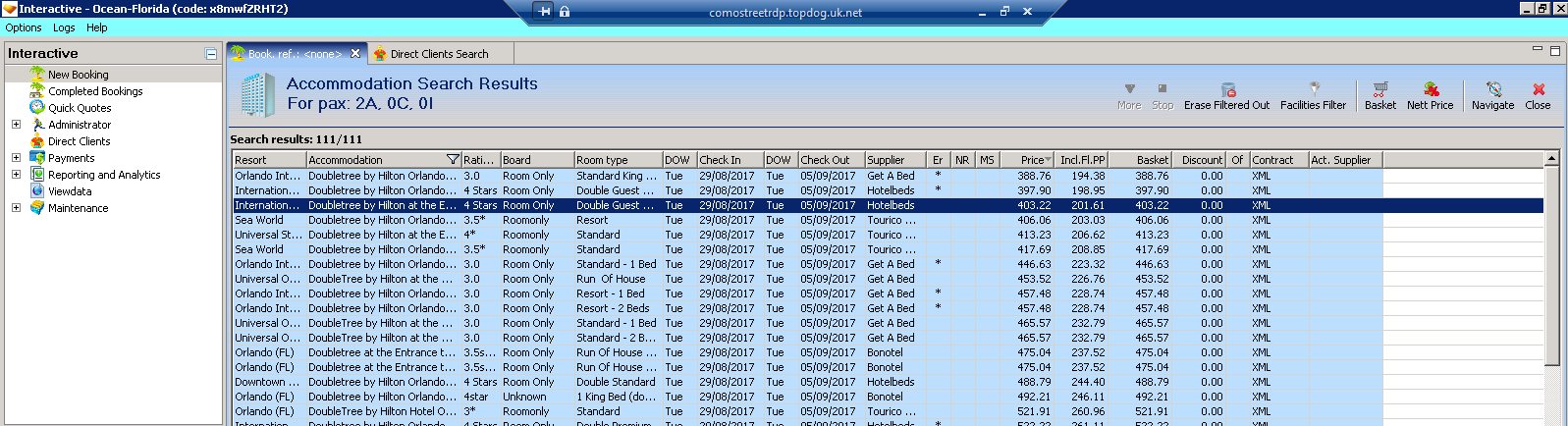
Task: Click the Direct Clients icon
Action: tap(37, 140)
